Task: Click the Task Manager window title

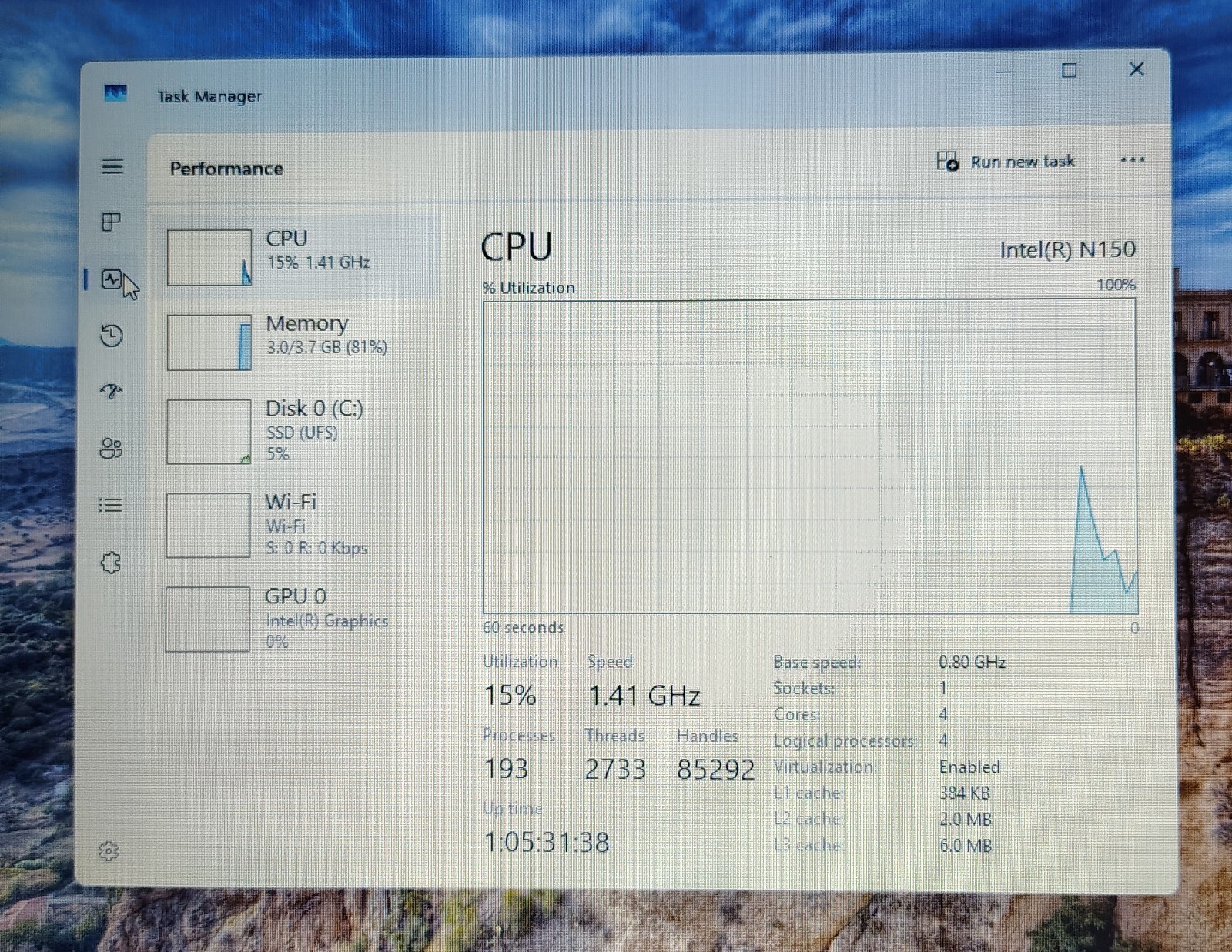Action: (x=209, y=96)
